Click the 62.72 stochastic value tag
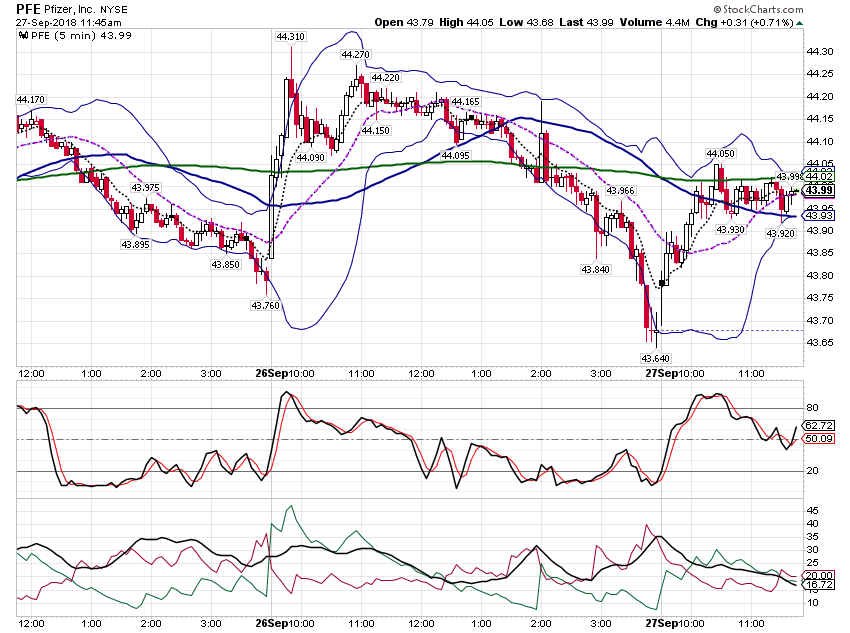This screenshot has height=633, width=850. coord(819,425)
